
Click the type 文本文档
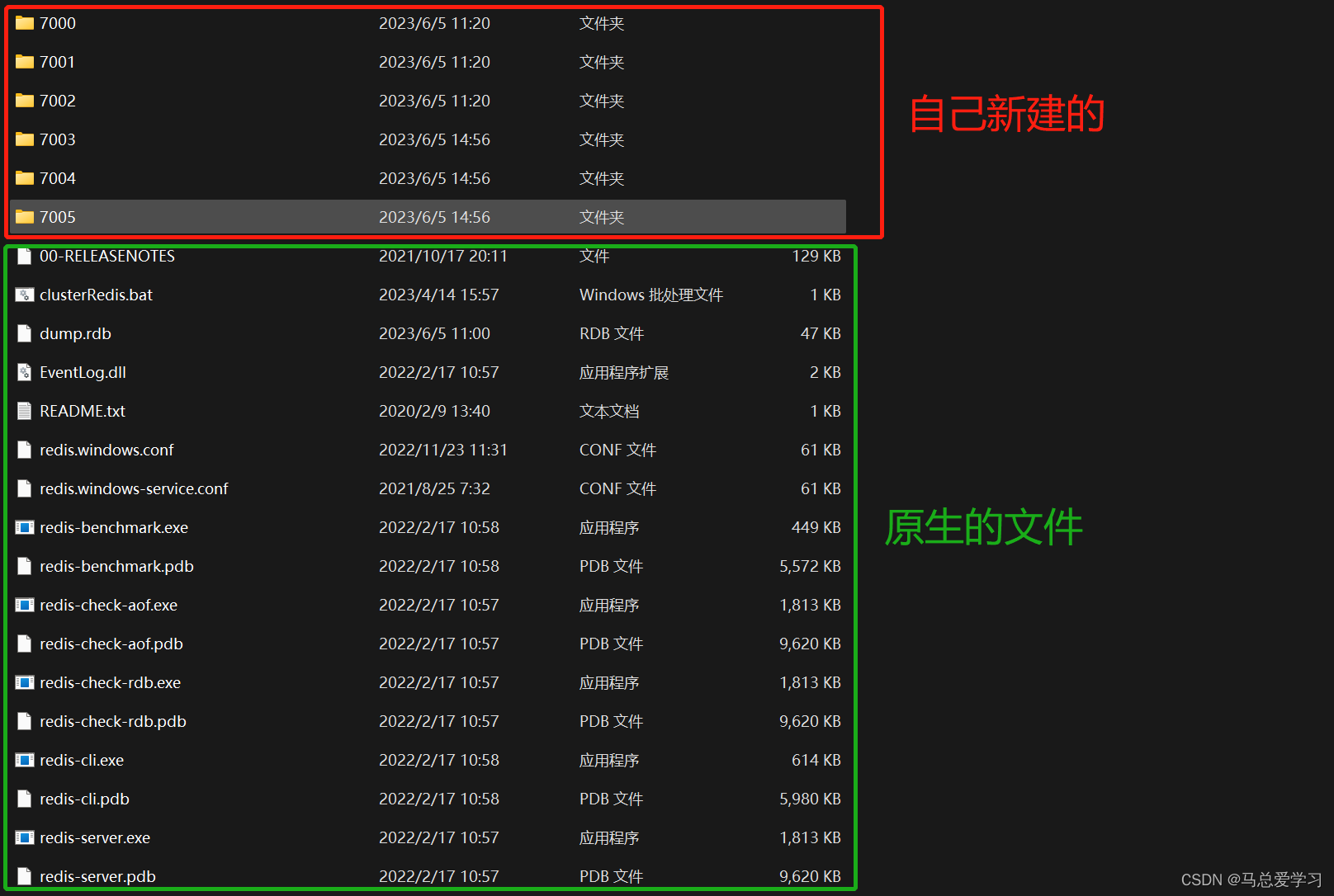tap(609, 411)
